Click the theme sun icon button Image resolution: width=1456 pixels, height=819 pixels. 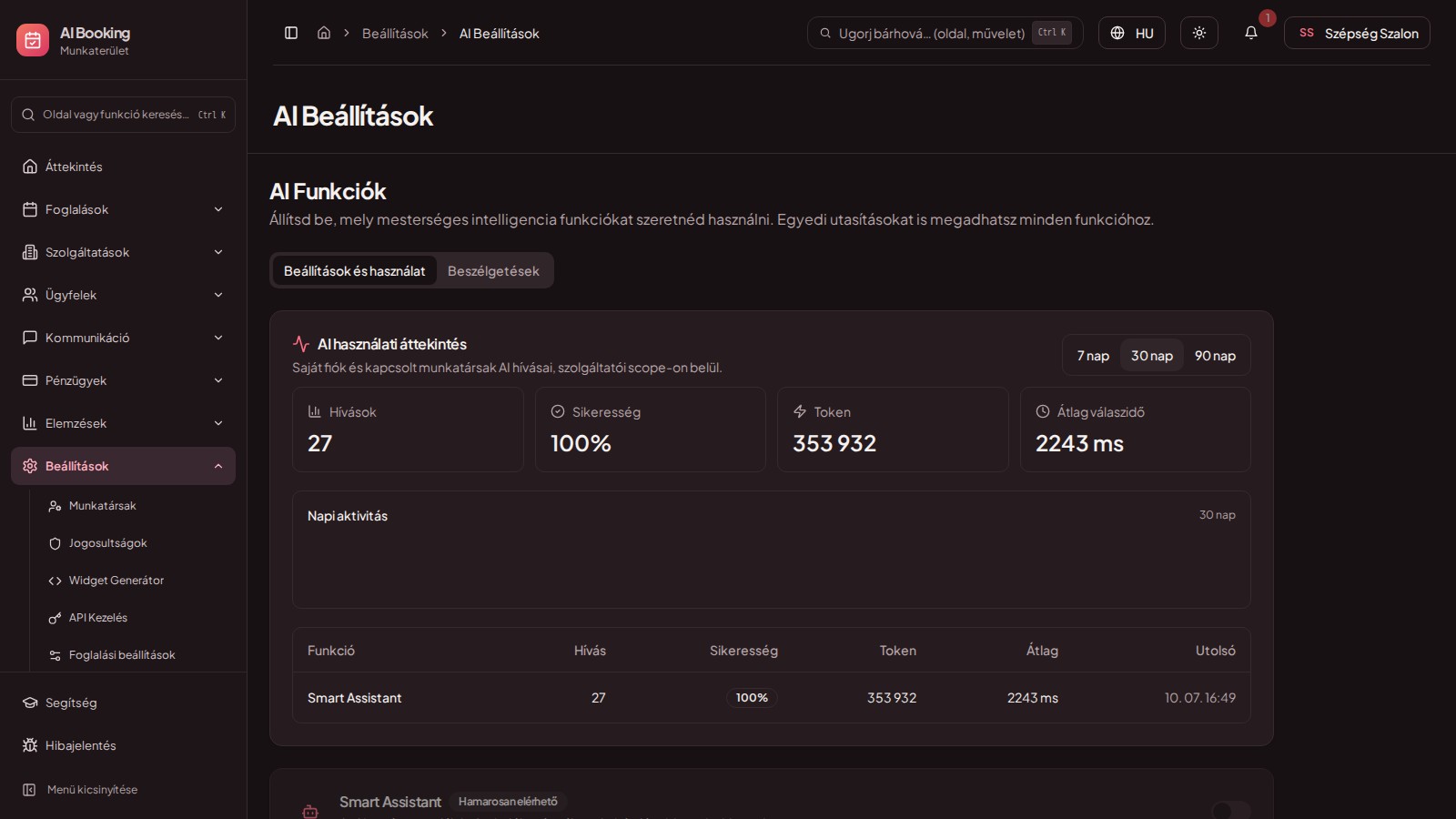point(1199,33)
